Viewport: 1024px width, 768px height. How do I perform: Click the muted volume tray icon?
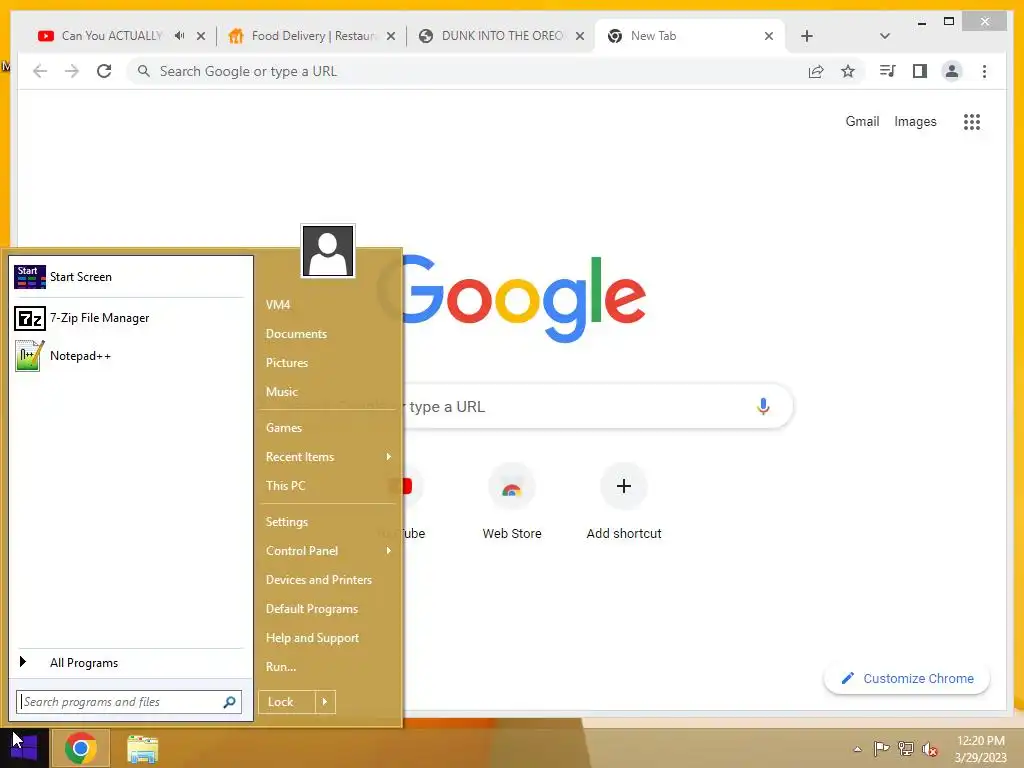pos(930,749)
